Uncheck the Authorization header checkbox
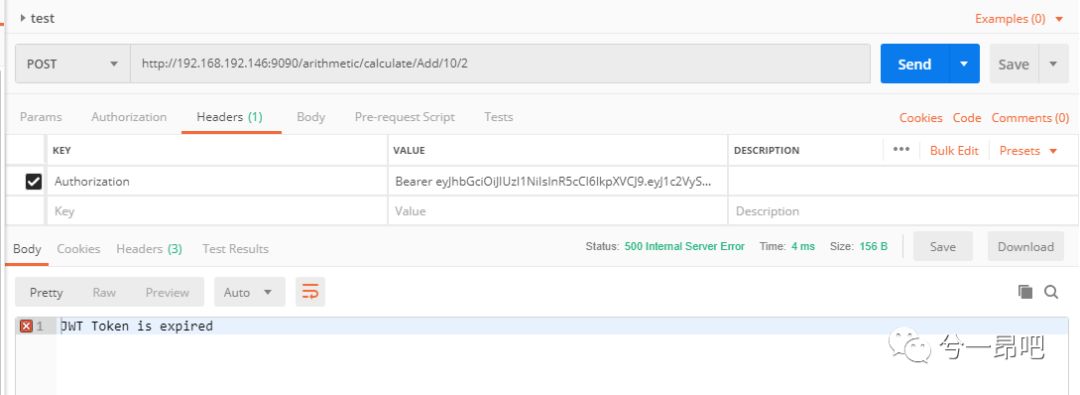This screenshot has height=395, width=1080. 33,181
